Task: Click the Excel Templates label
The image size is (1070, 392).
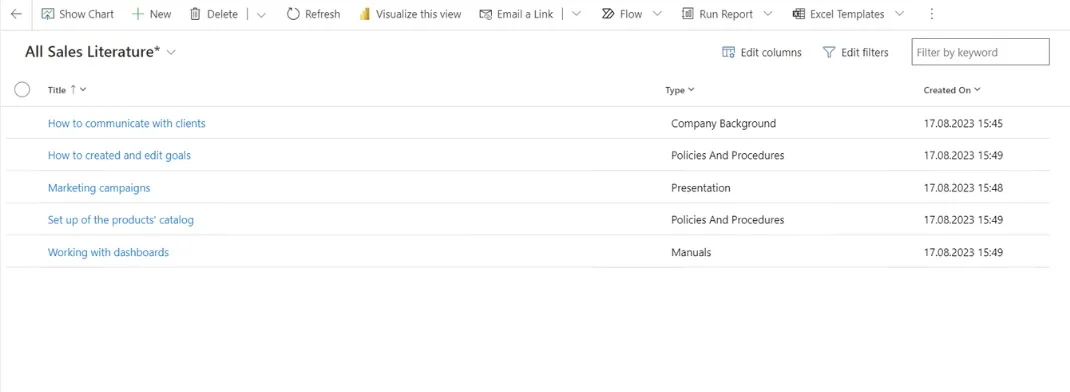Action: [847, 14]
